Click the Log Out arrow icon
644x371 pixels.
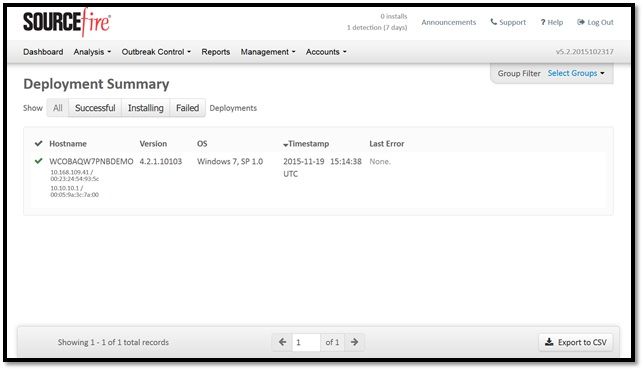point(581,22)
